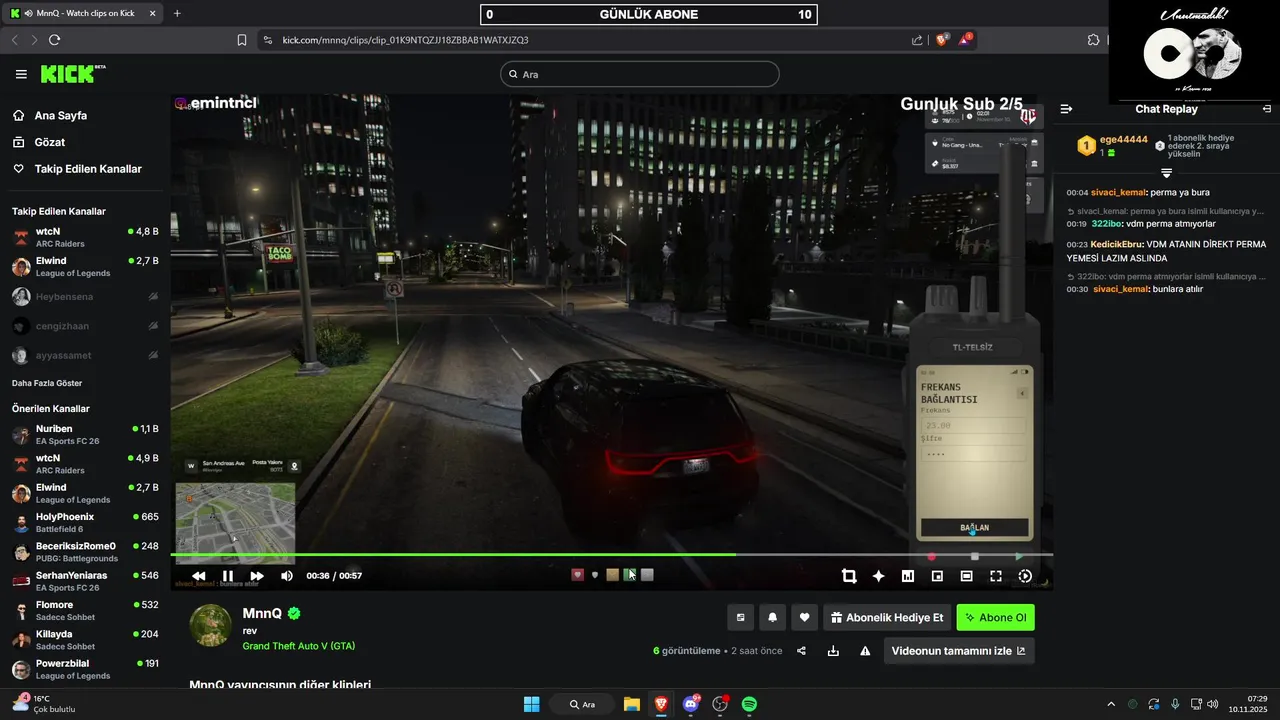The image size is (1280, 720).
Task: Open a new browser tab with plus
Action: pyautogui.click(x=177, y=13)
